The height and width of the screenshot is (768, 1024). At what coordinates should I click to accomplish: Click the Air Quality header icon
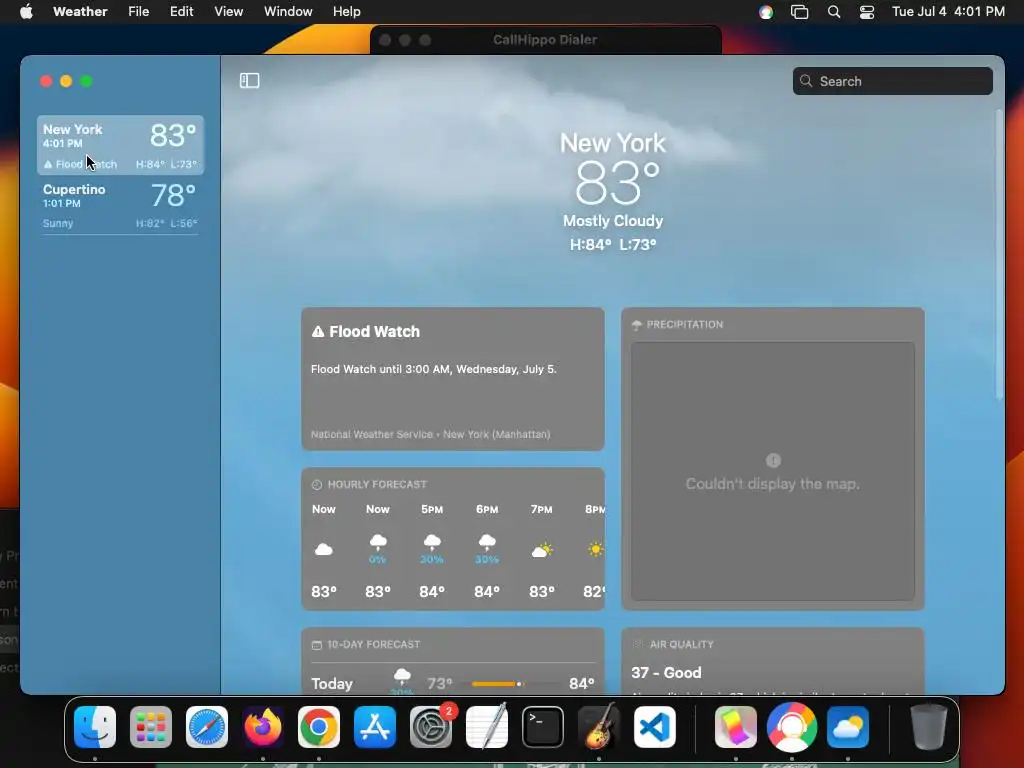[x=637, y=644]
